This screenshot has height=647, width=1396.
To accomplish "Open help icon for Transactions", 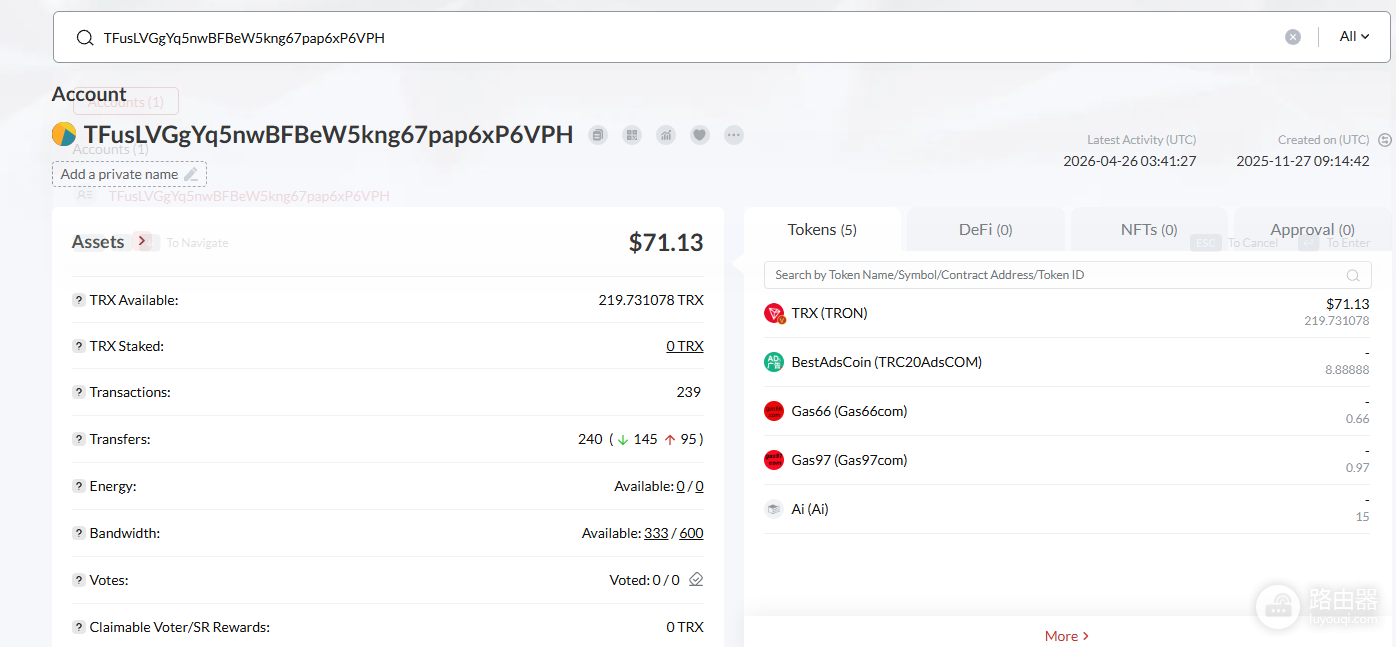I will point(78,392).
